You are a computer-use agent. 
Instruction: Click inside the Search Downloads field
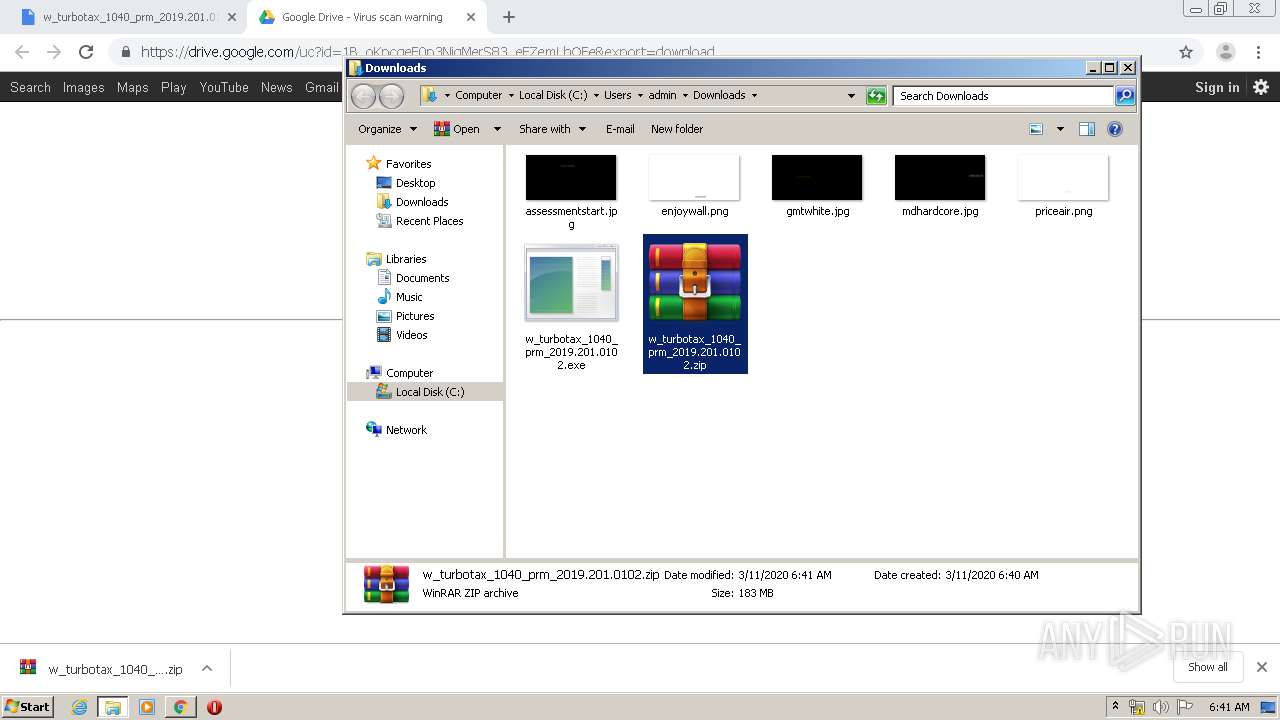1003,96
